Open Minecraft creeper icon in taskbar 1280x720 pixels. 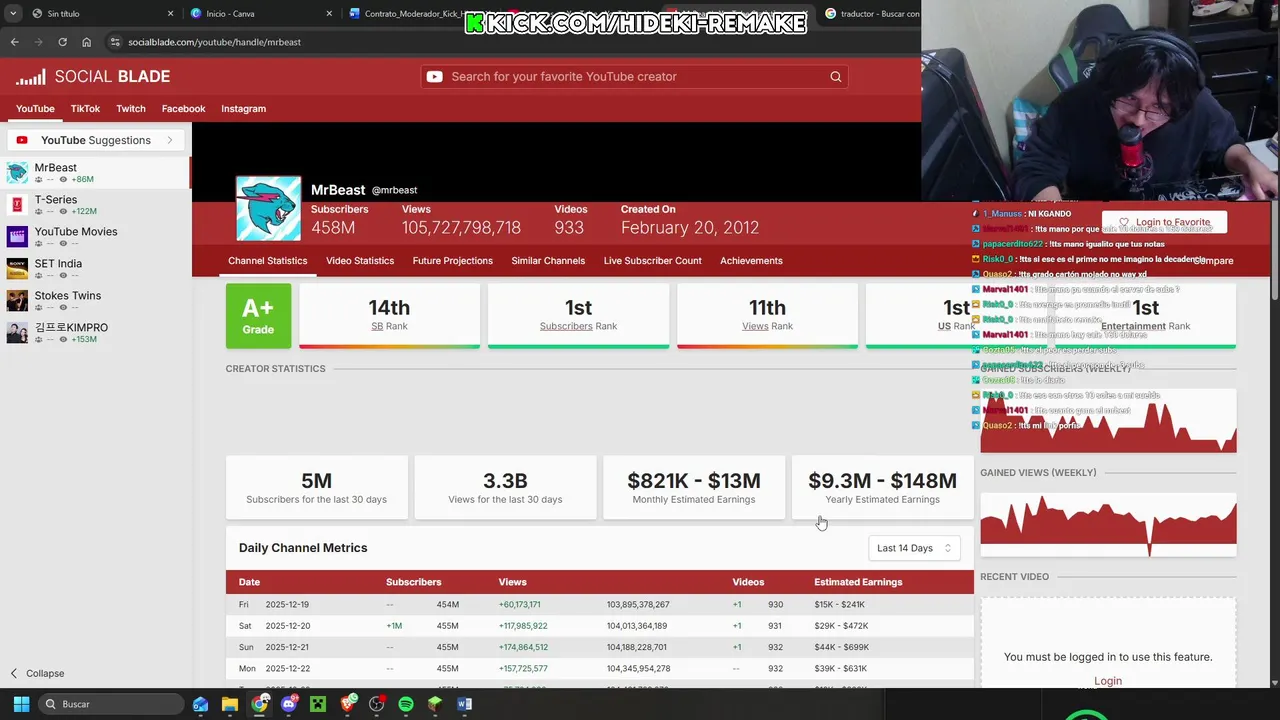click(318, 704)
